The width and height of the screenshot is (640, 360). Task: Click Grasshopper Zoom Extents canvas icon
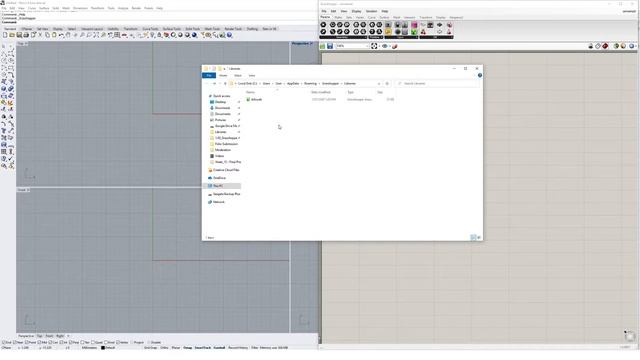pyautogui.click(x=374, y=46)
